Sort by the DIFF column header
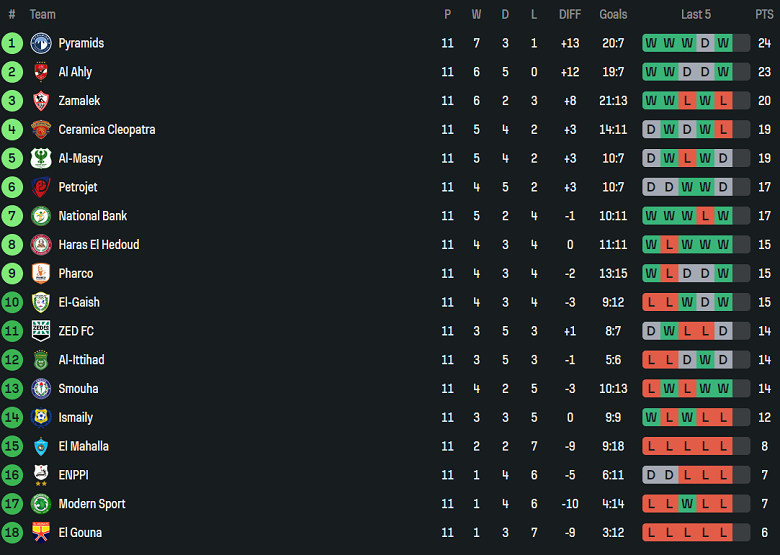The width and height of the screenshot is (780, 555). click(570, 14)
